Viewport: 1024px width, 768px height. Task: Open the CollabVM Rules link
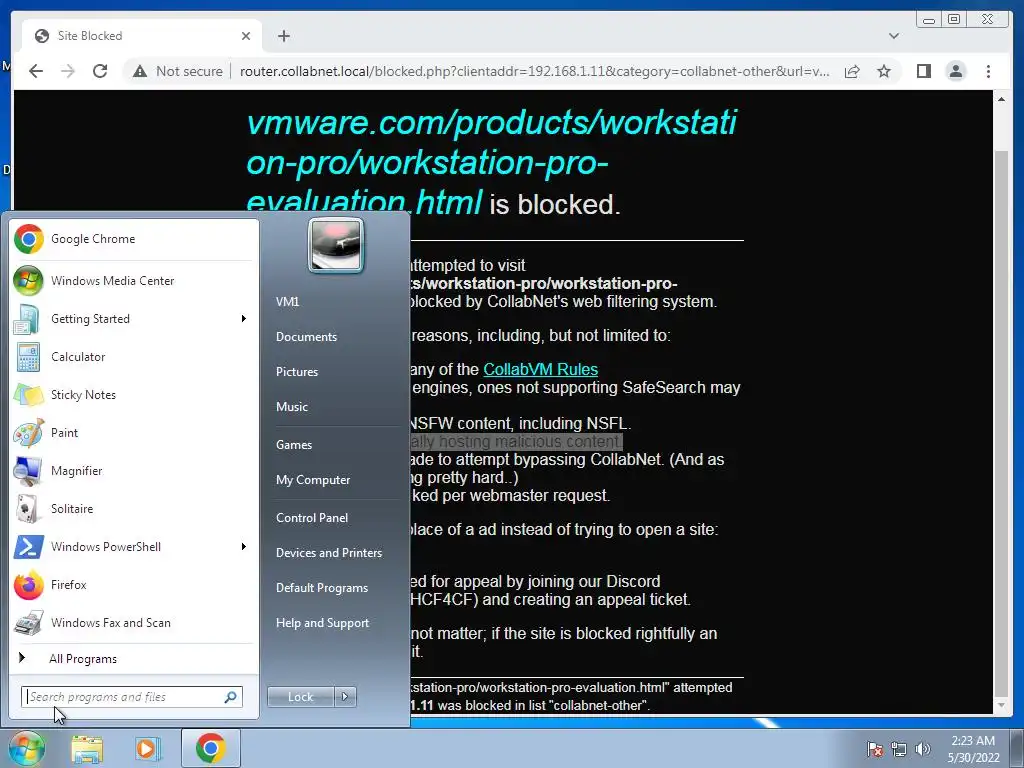(540, 370)
